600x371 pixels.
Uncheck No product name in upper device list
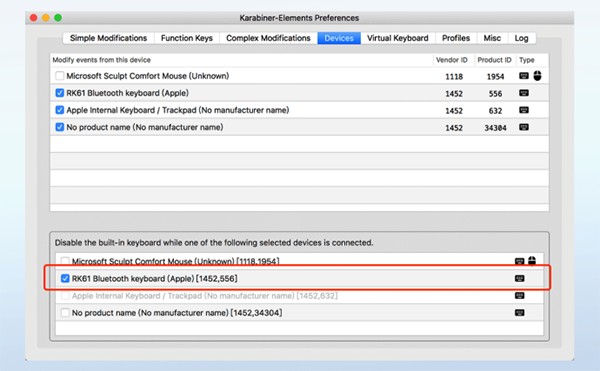(59, 127)
